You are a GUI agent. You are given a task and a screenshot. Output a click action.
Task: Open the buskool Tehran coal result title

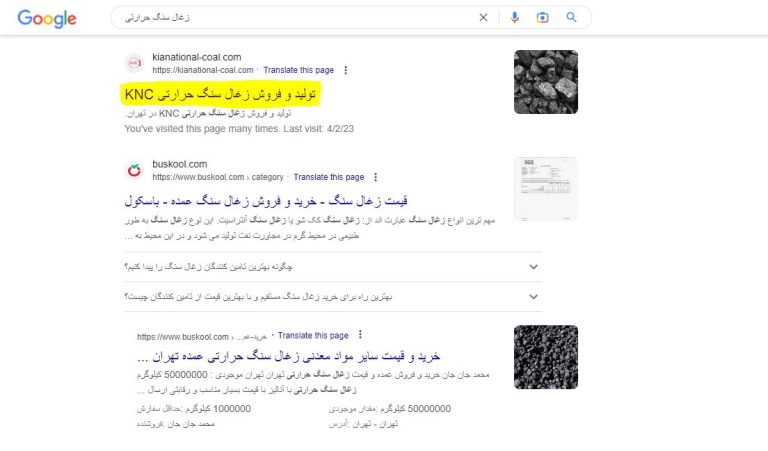coord(288,356)
